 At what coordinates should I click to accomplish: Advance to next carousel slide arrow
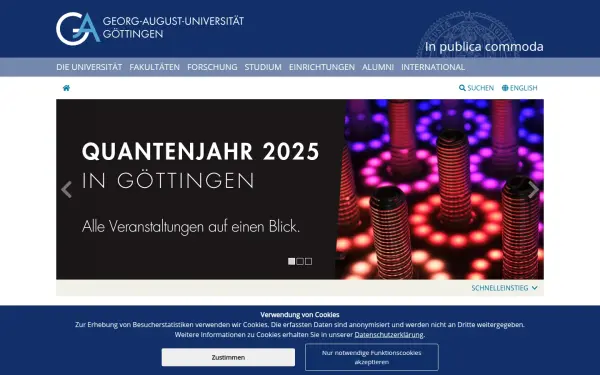pyautogui.click(x=533, y=190)
